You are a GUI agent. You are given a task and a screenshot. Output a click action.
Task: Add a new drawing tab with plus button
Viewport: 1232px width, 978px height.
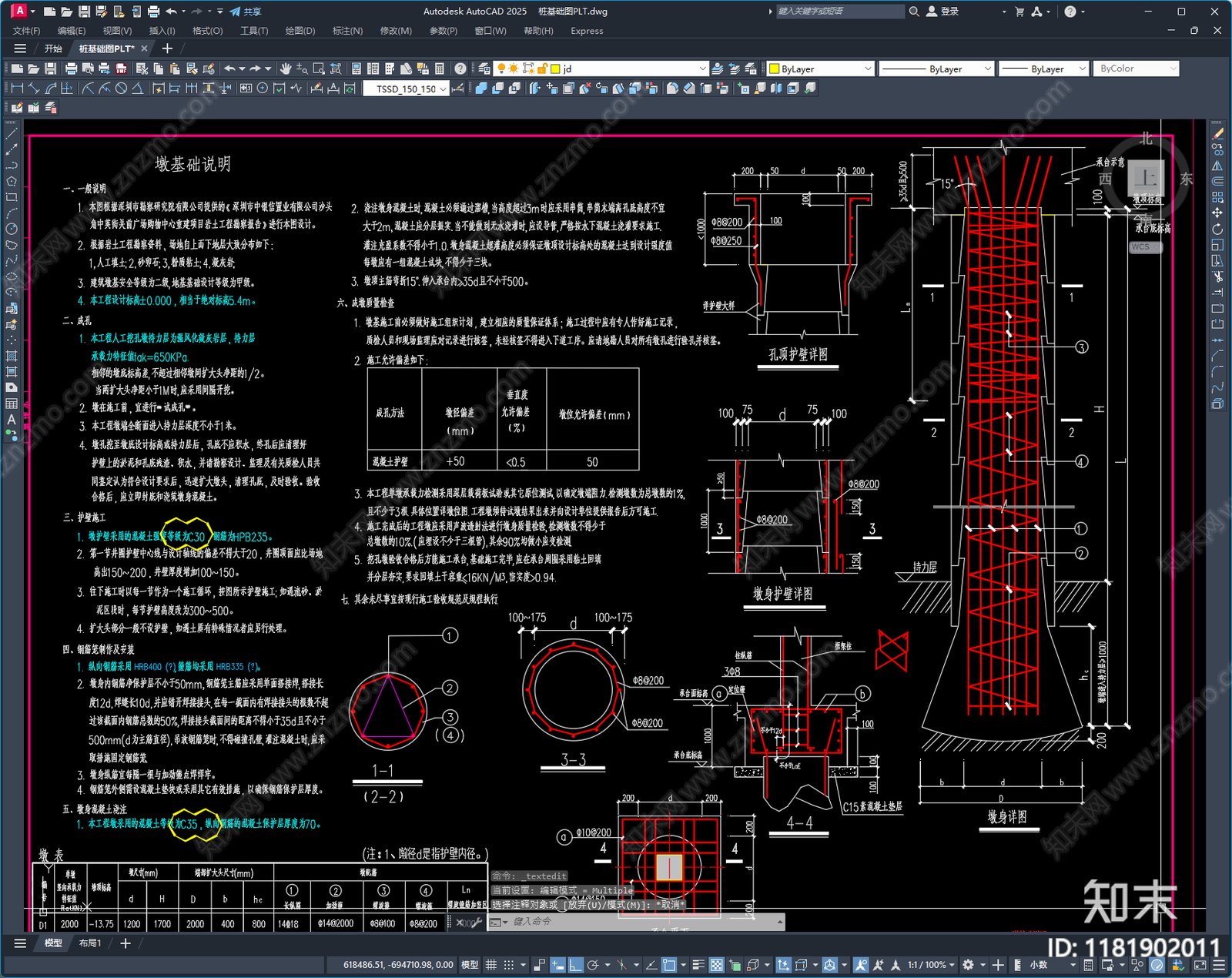tap(167, 49)
